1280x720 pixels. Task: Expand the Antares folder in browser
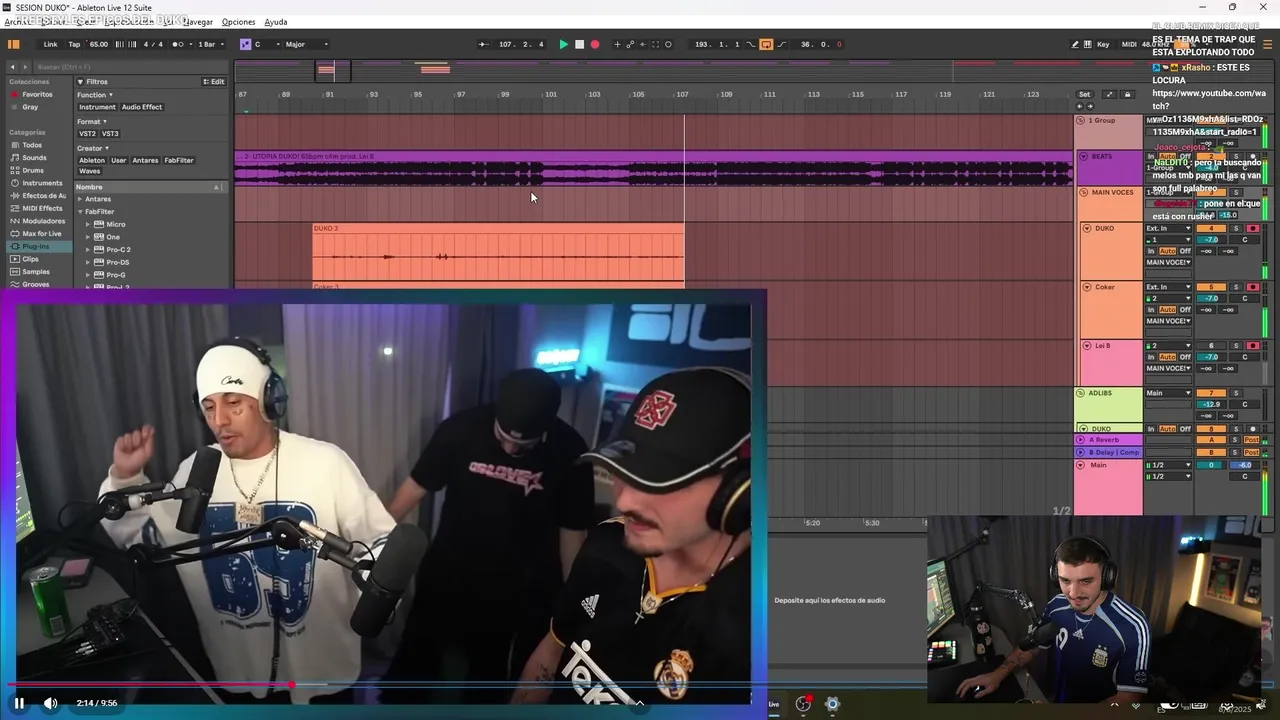[80, 199]
